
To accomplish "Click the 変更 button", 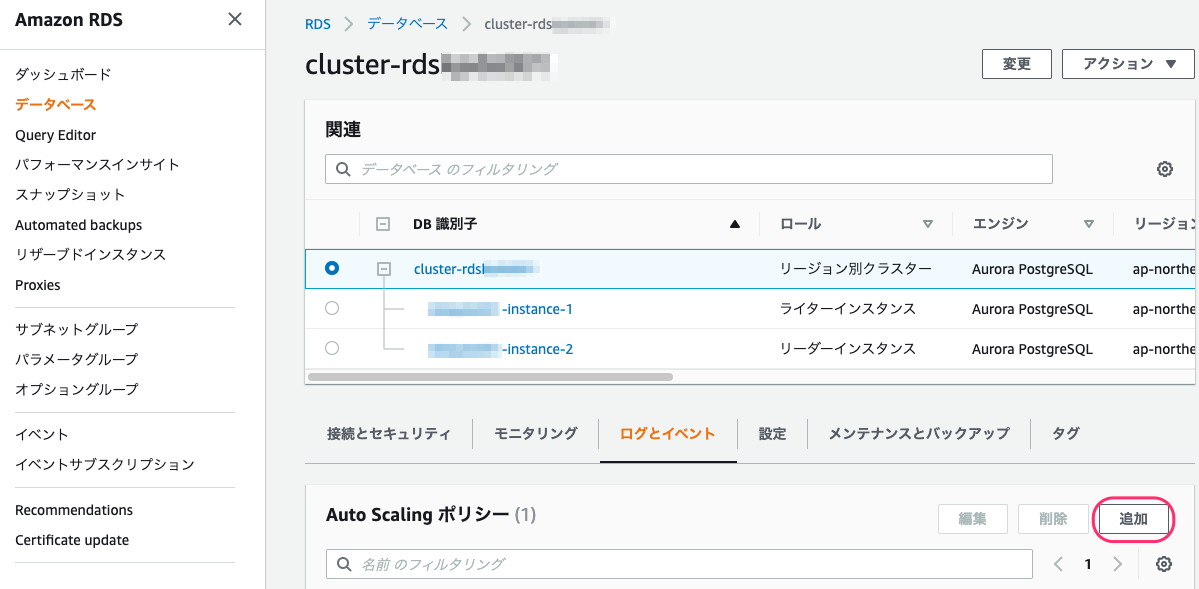I will pyautogui.click(x=1016, y=64).
